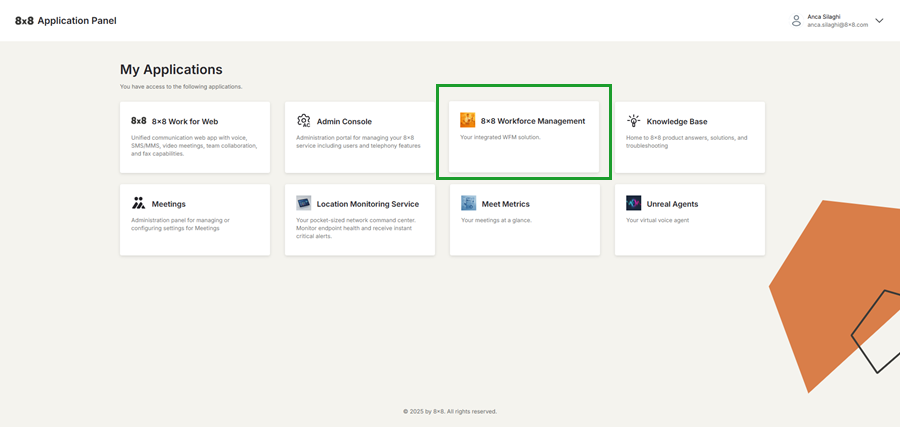900x427 pixels.
Task: Click the Meet Metrics icon
Action: [x=467, y=203]
